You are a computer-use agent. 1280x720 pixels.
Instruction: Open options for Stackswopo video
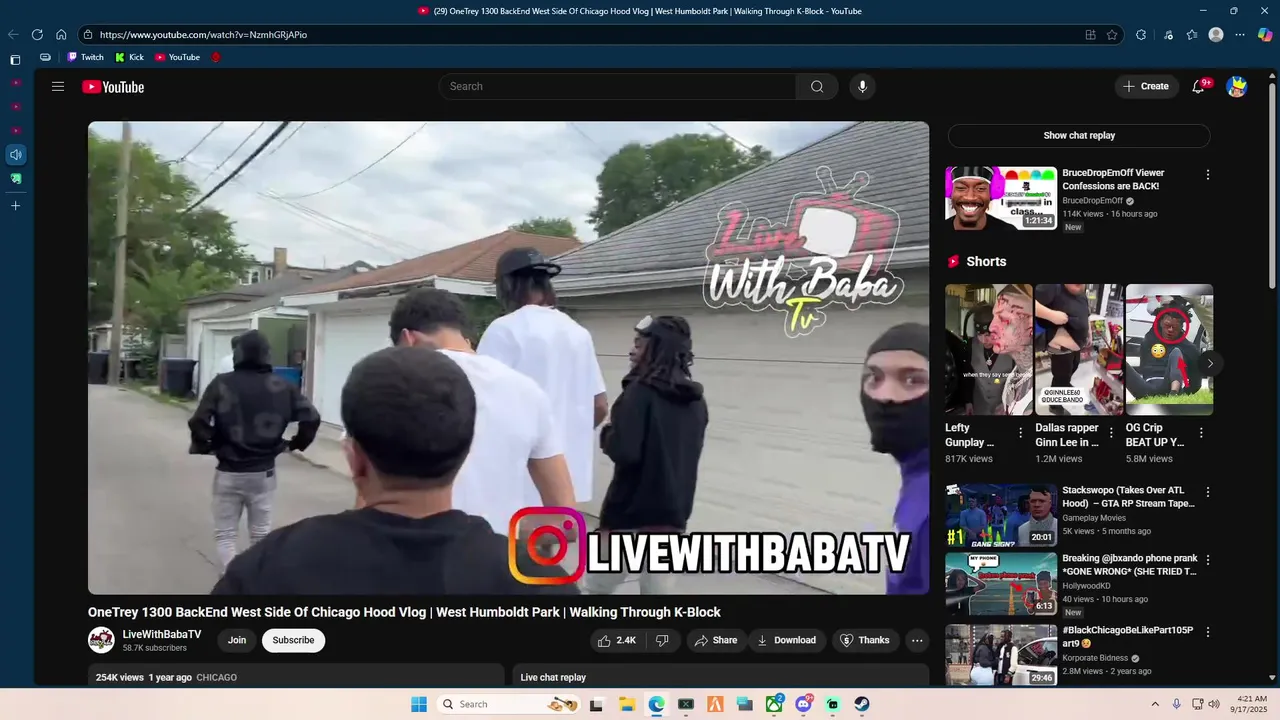1207,492
